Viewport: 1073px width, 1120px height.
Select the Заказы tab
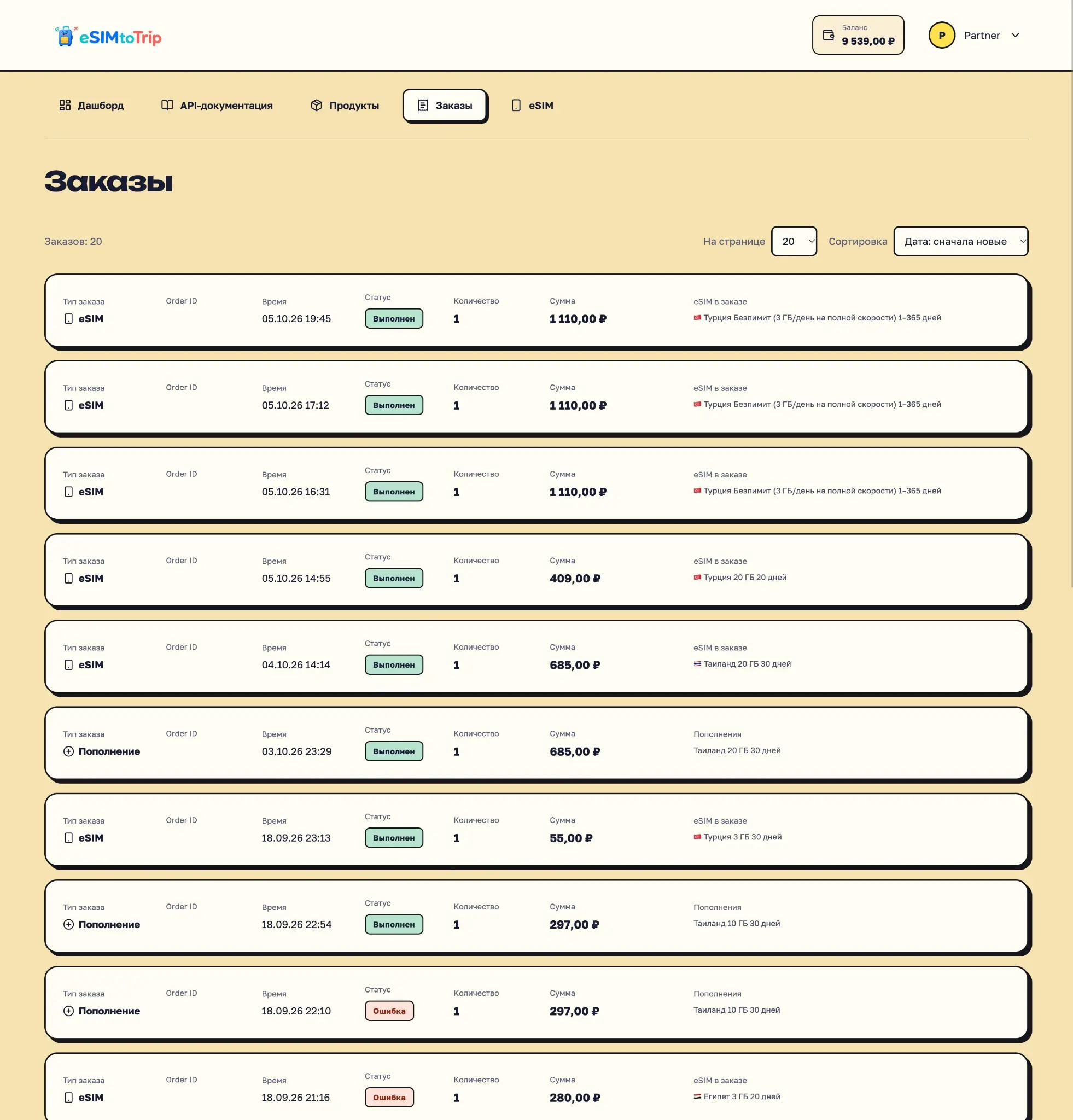(x=445, y=105)
